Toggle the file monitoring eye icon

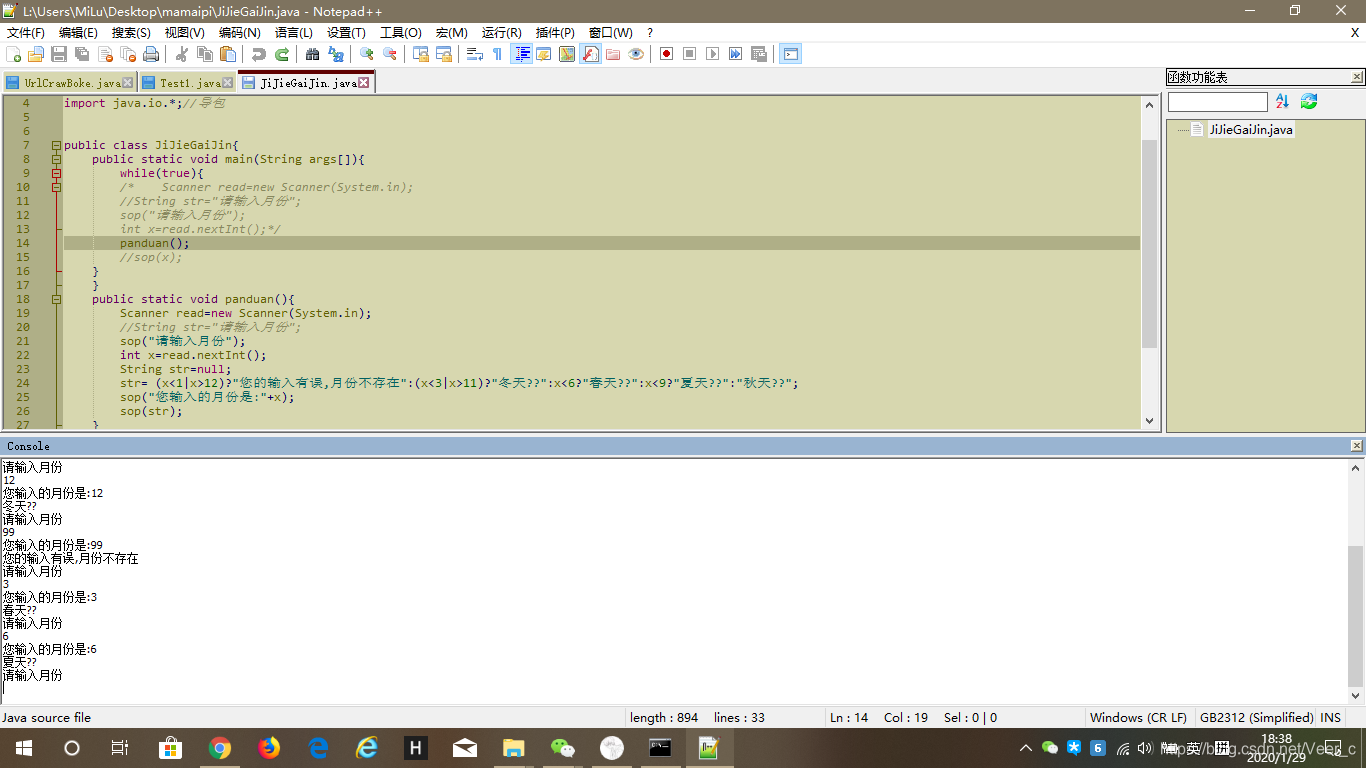(636, 54)
